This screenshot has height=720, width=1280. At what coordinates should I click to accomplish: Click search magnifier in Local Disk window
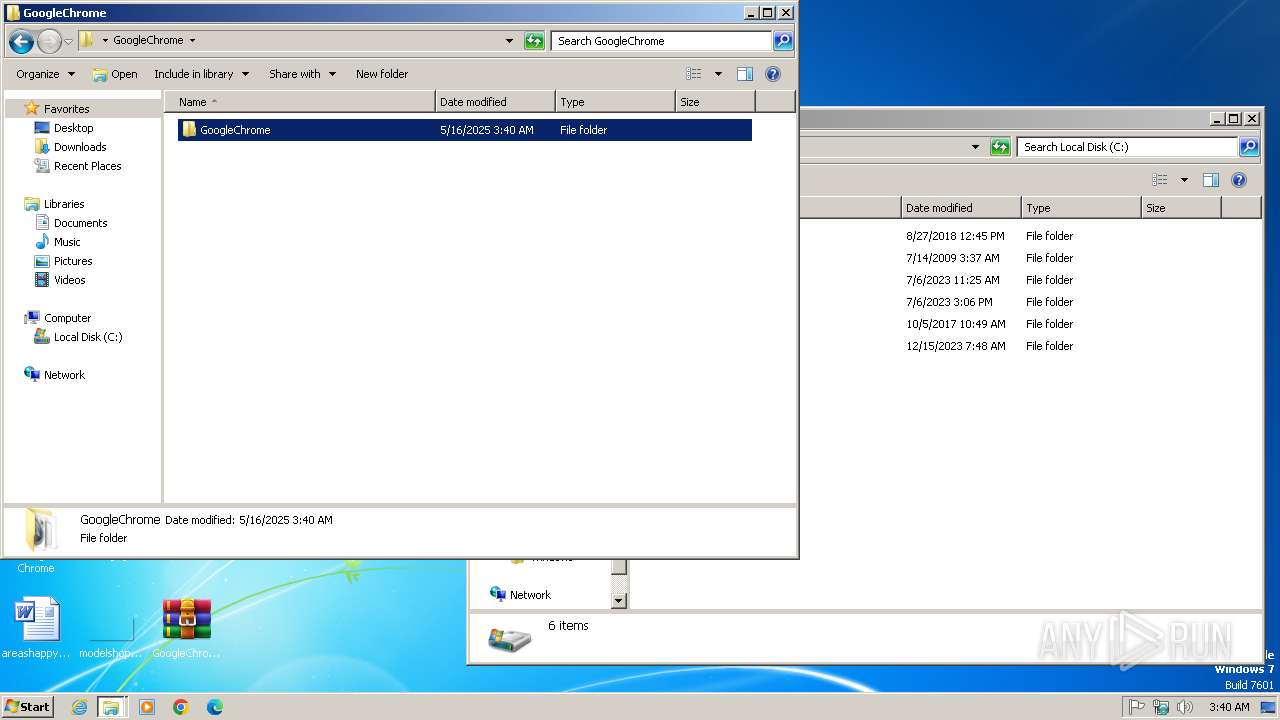[x=1249, y=147]
